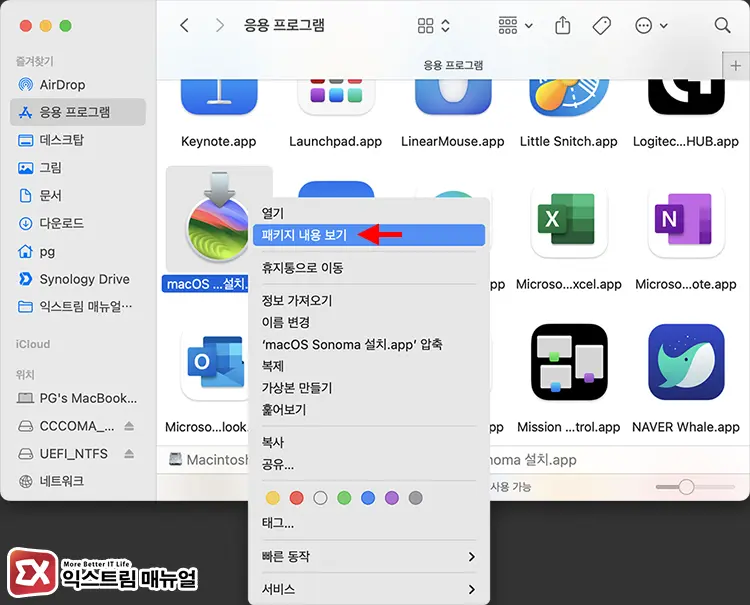Viewport: 750px width, 605px height.
Task: Open the tag editor toolbar icon
Action: click(x=602, y=25)
